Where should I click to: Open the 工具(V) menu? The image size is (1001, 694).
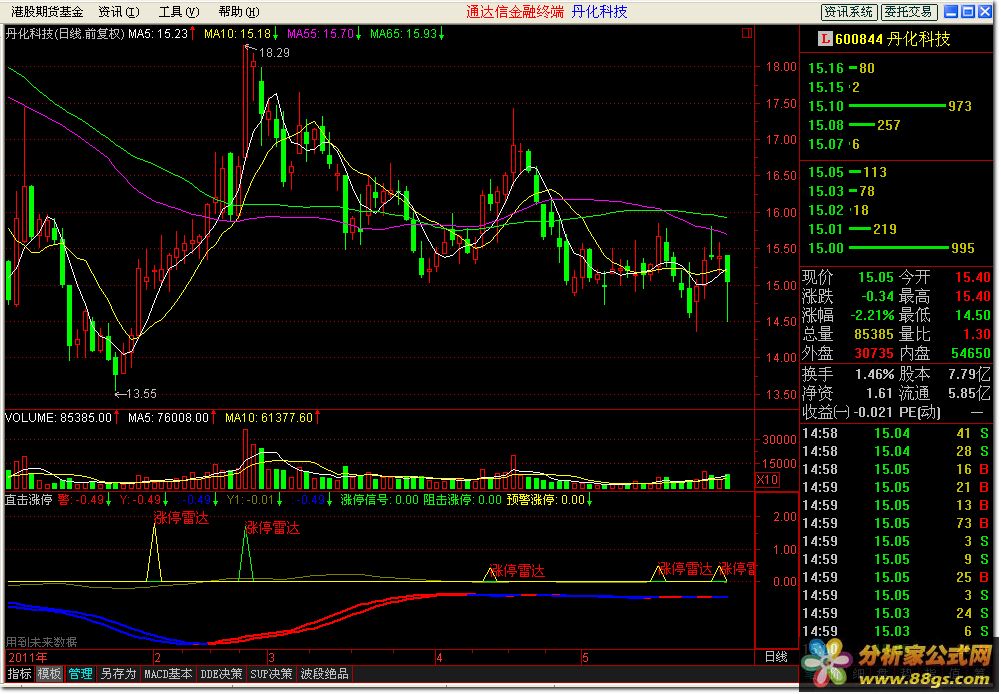pyautogui.click(x=179, y=11)
